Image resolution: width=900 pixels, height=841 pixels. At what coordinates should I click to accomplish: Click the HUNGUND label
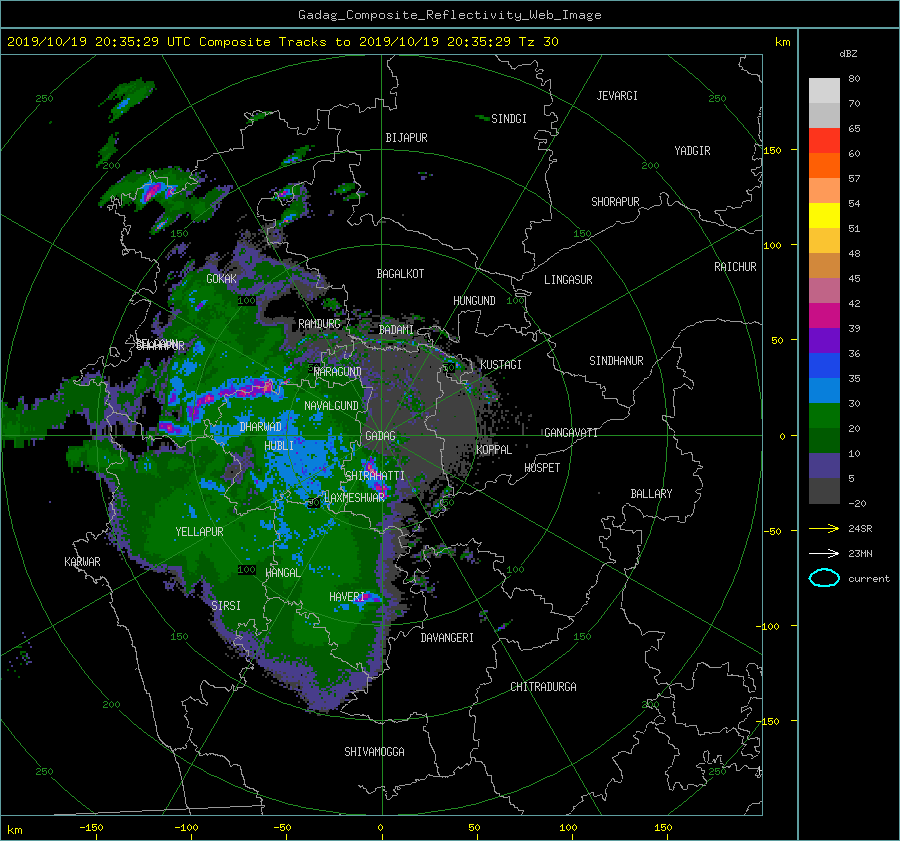[474, 301]
